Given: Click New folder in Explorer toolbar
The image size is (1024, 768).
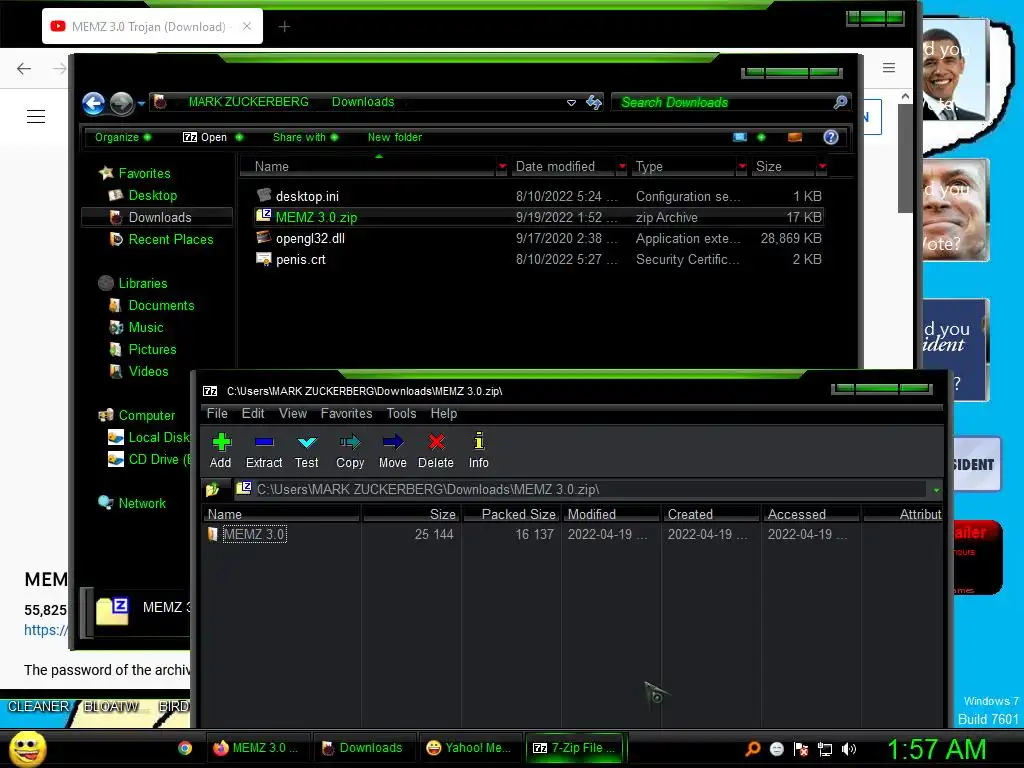Looking at the screenshot, I should pyautogui.click(x=394, y=137).
